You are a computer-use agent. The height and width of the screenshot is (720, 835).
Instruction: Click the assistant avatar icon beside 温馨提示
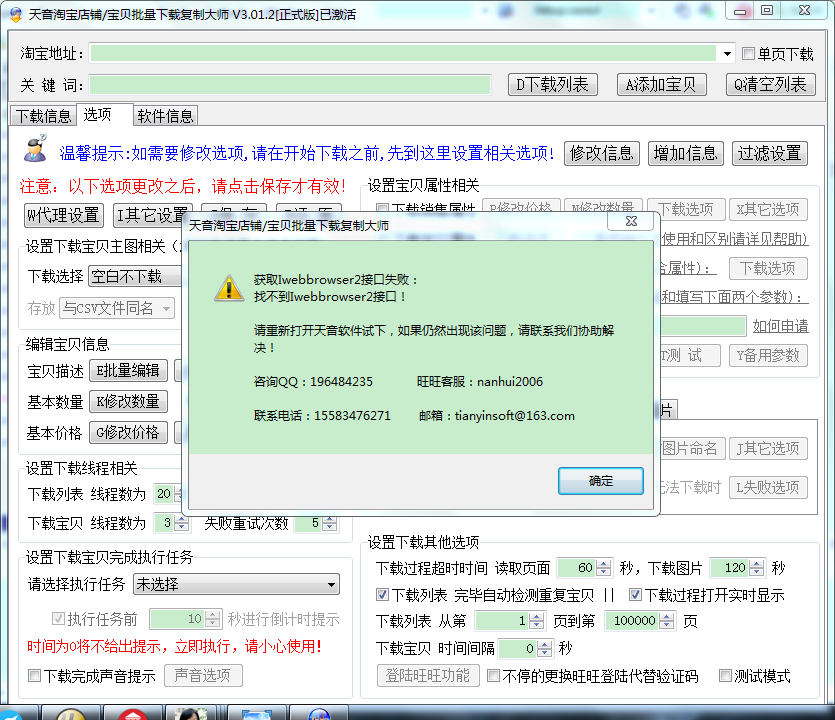click(x=35, y=150)
